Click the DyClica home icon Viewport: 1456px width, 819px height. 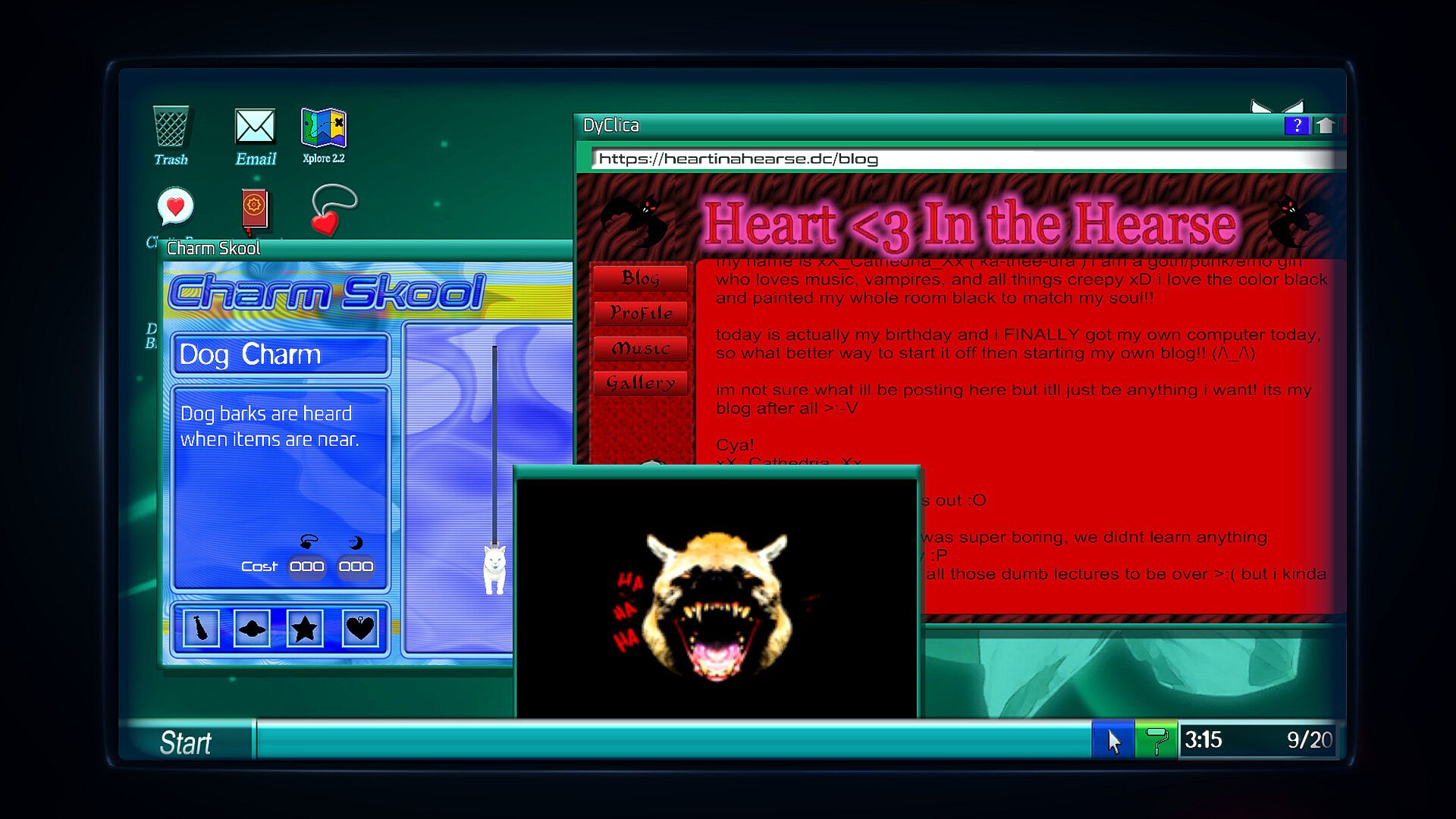1325,126
